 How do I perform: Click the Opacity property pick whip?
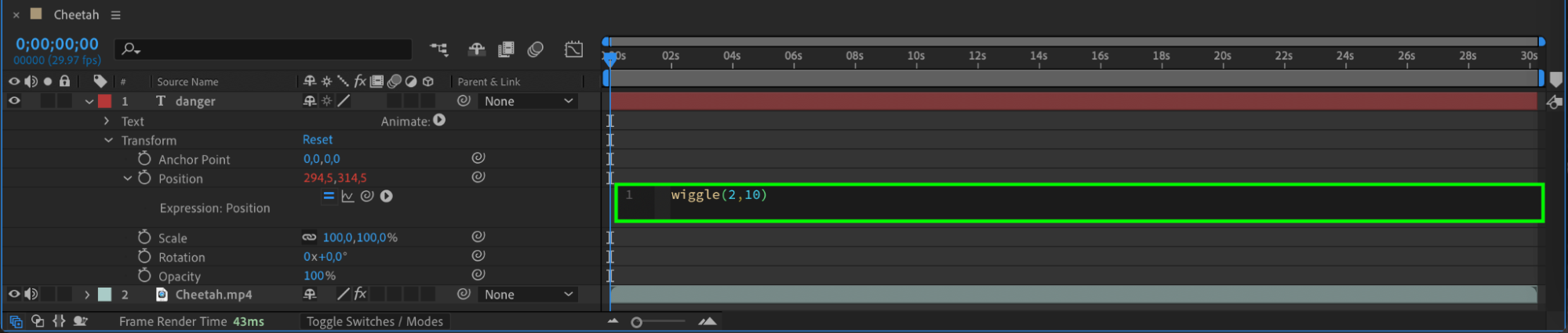478,274
